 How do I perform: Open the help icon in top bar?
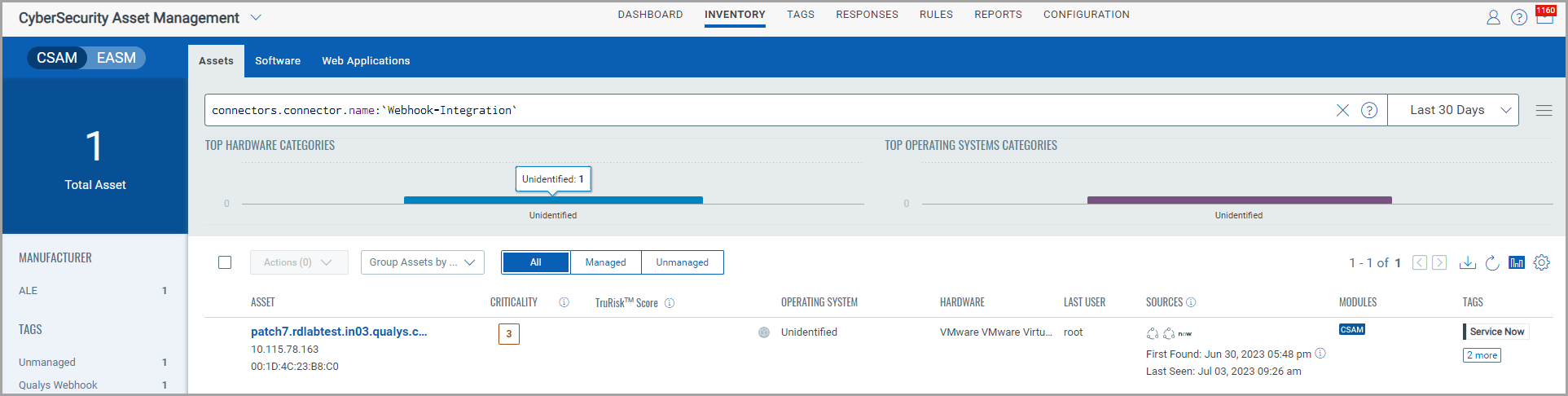click(1518, 17)
